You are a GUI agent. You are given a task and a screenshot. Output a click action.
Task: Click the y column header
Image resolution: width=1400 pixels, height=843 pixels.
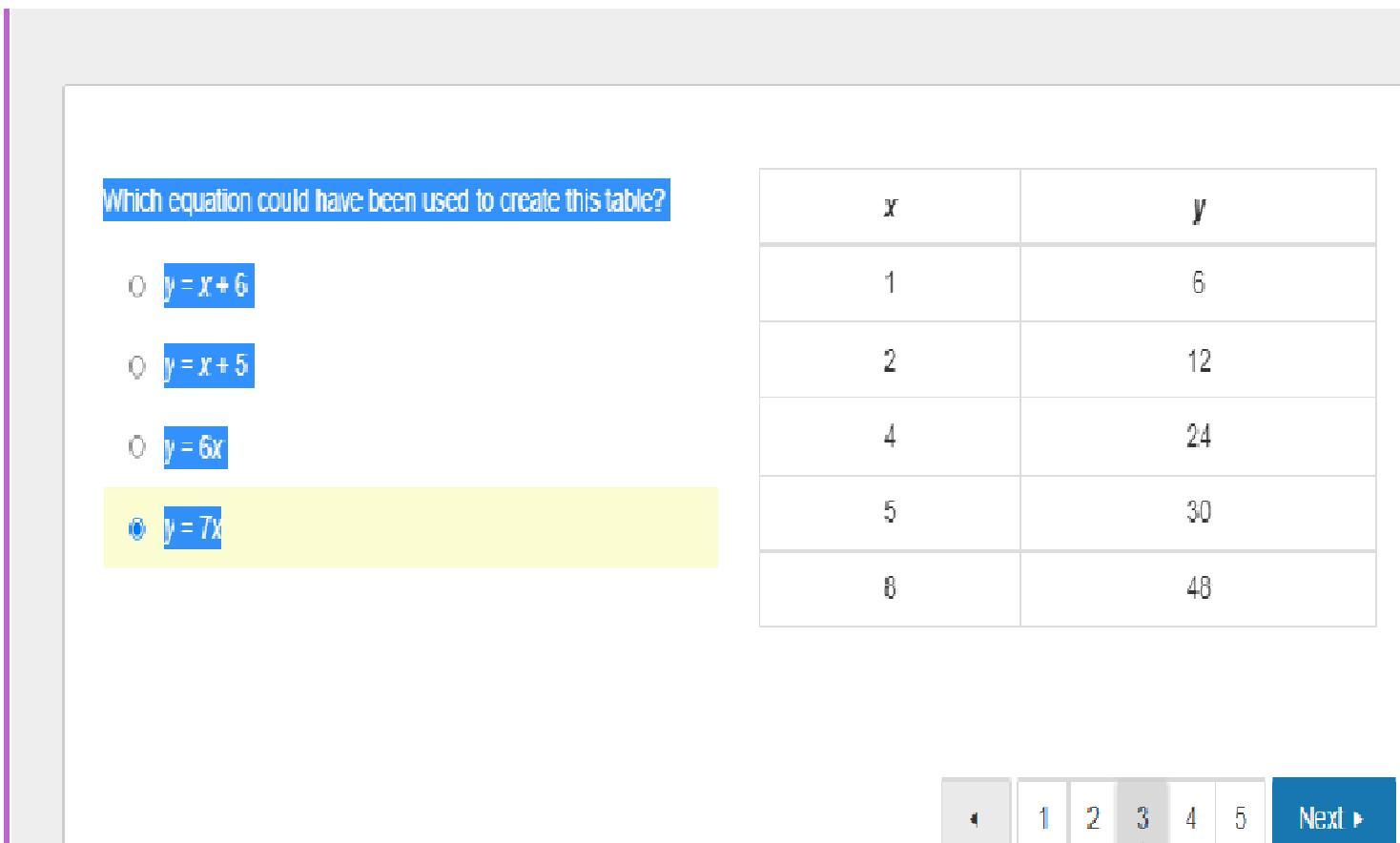click(1198, 206)
